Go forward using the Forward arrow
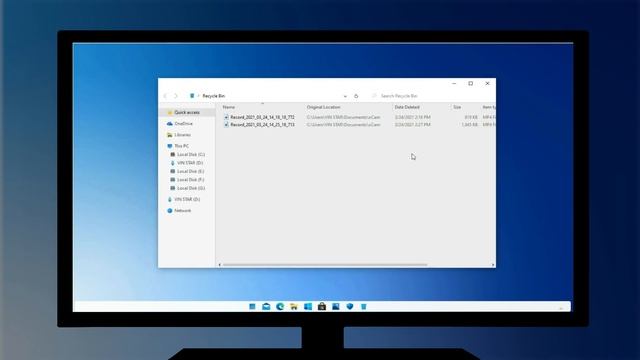The height and width of the screenshot is (360, 640). point(176,96)
